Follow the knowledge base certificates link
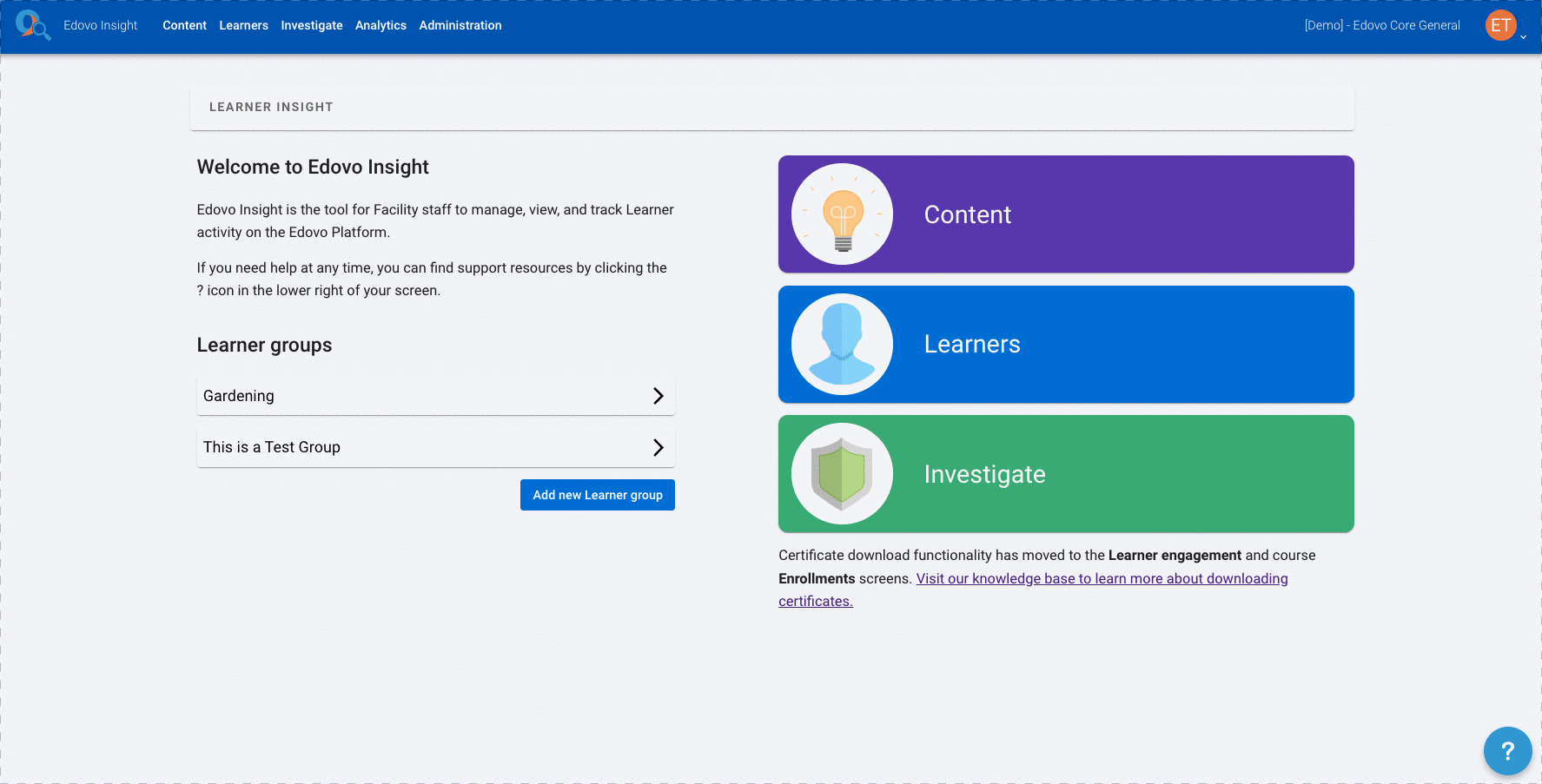 1102,579
